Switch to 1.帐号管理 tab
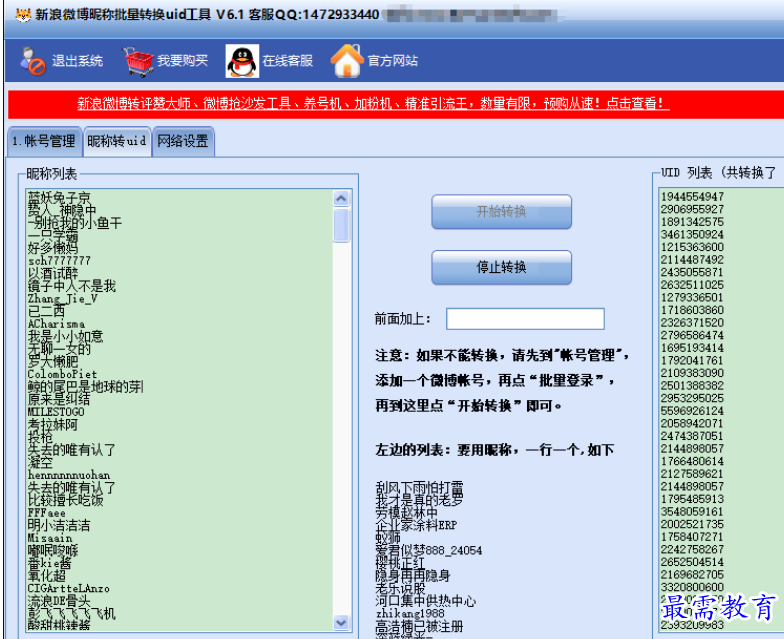The width and height of the screenshot is (784, 639). coord(44,142)
